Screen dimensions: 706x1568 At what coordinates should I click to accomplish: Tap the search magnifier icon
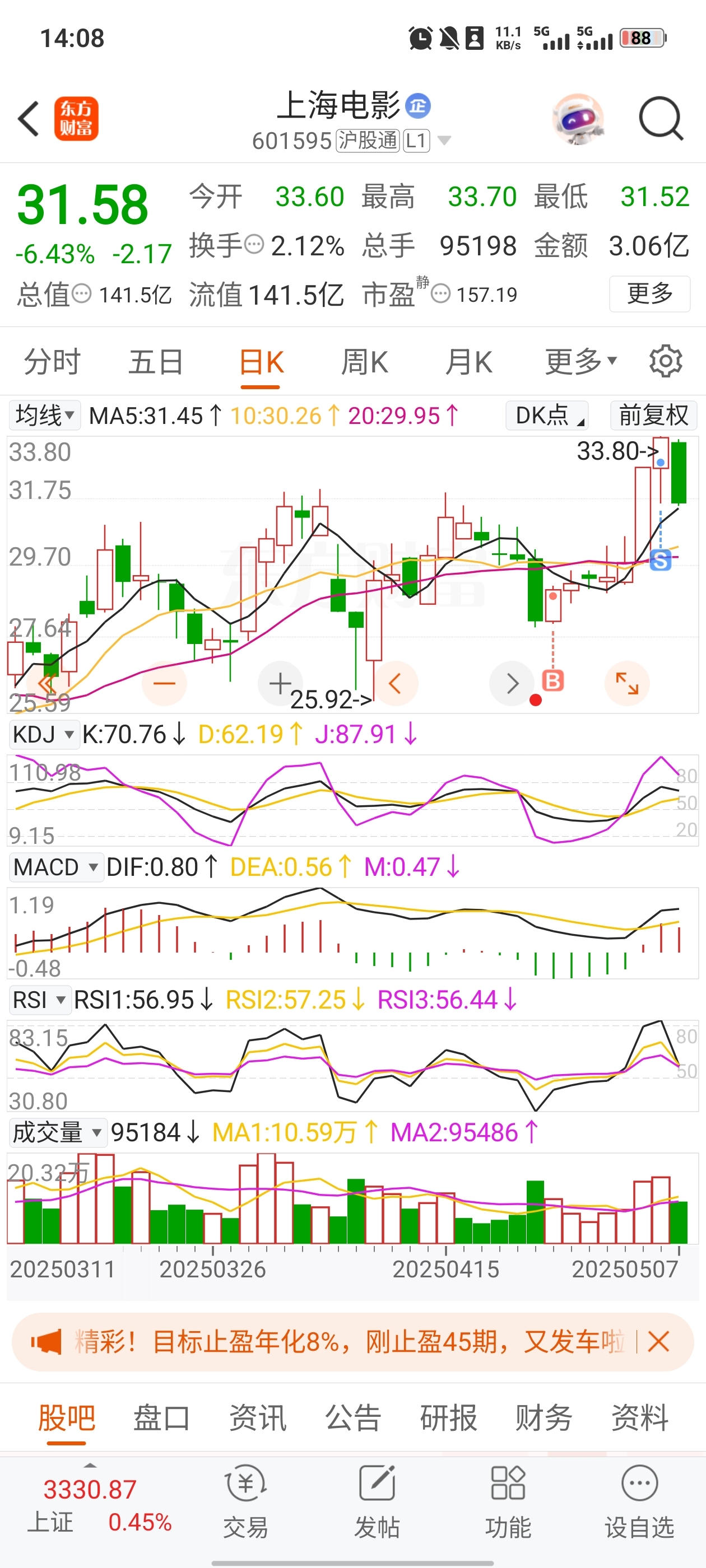(661, 119)
